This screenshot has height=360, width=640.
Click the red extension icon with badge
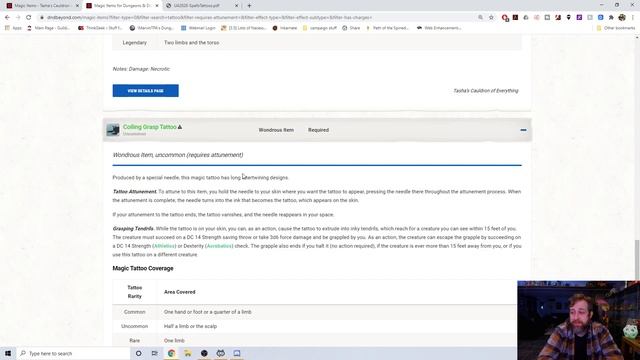505,18
